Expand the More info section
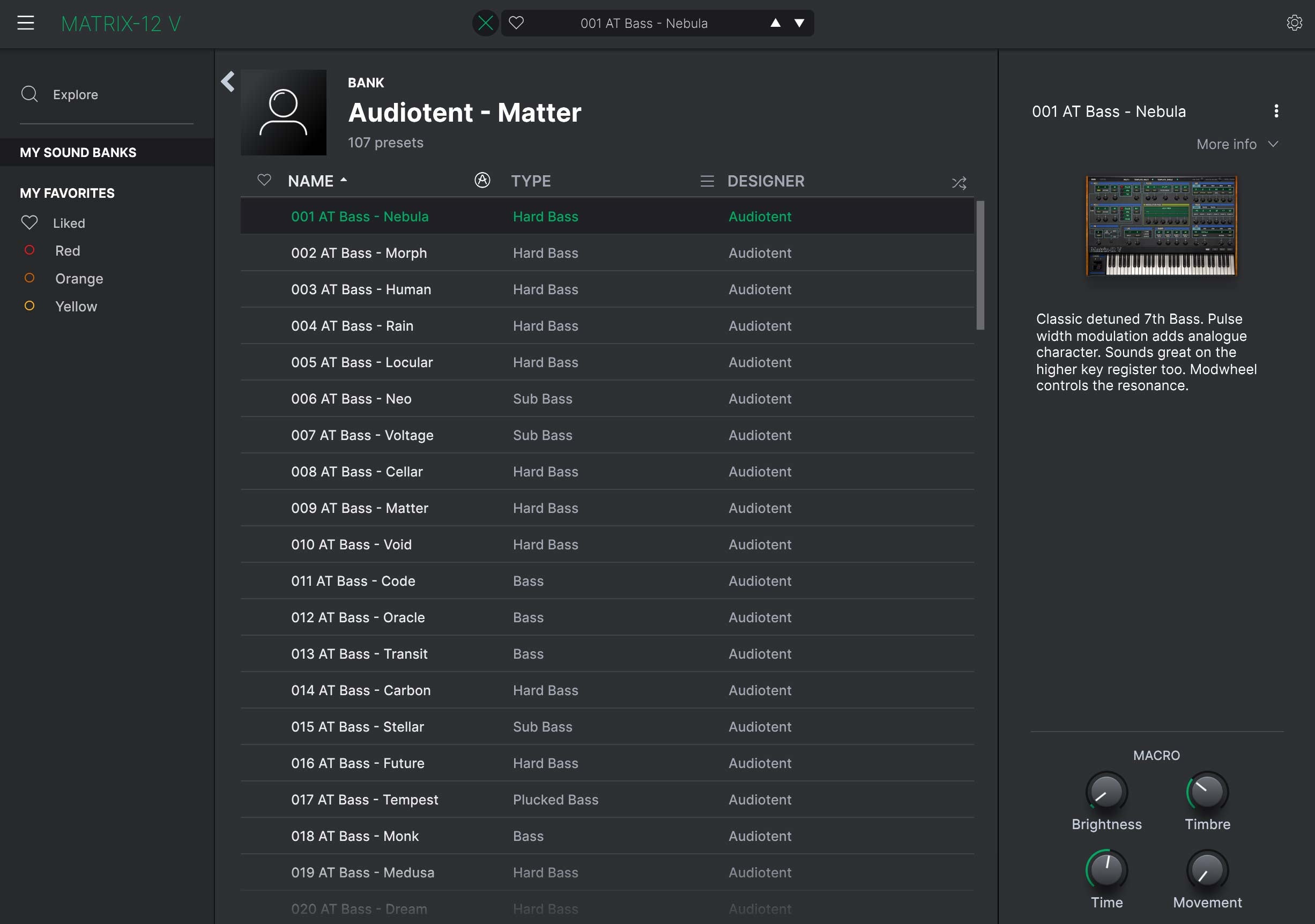 (1237, 144)
